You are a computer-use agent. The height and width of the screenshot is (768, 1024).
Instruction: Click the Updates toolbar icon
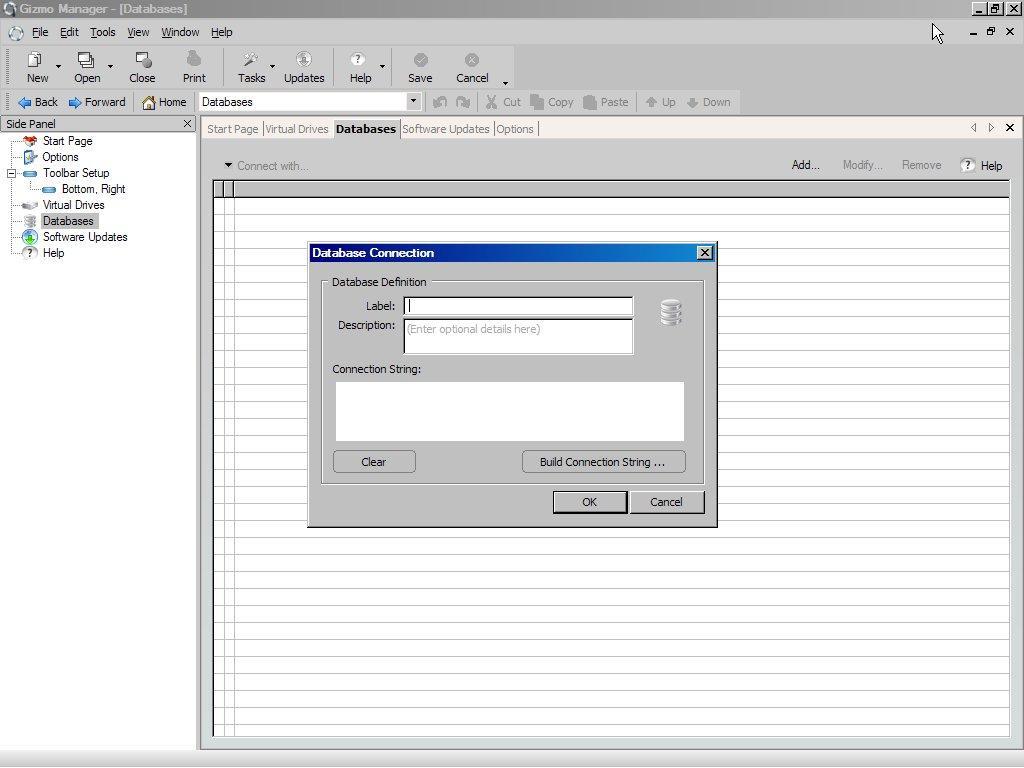(304, 60)
